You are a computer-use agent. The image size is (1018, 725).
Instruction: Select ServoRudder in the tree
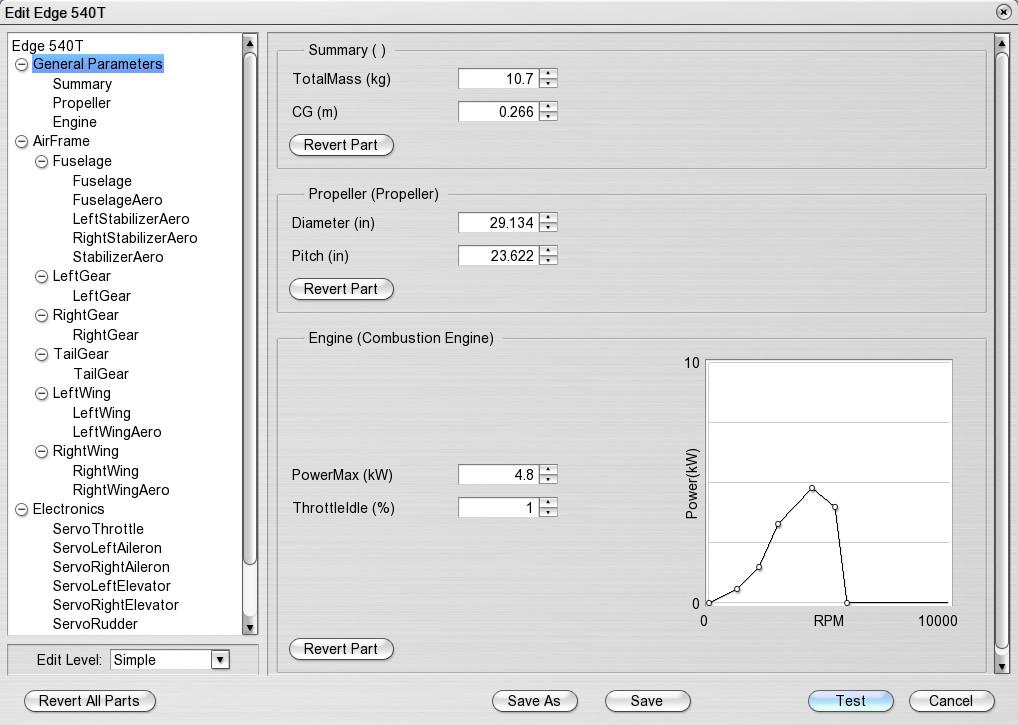(95, 624)
